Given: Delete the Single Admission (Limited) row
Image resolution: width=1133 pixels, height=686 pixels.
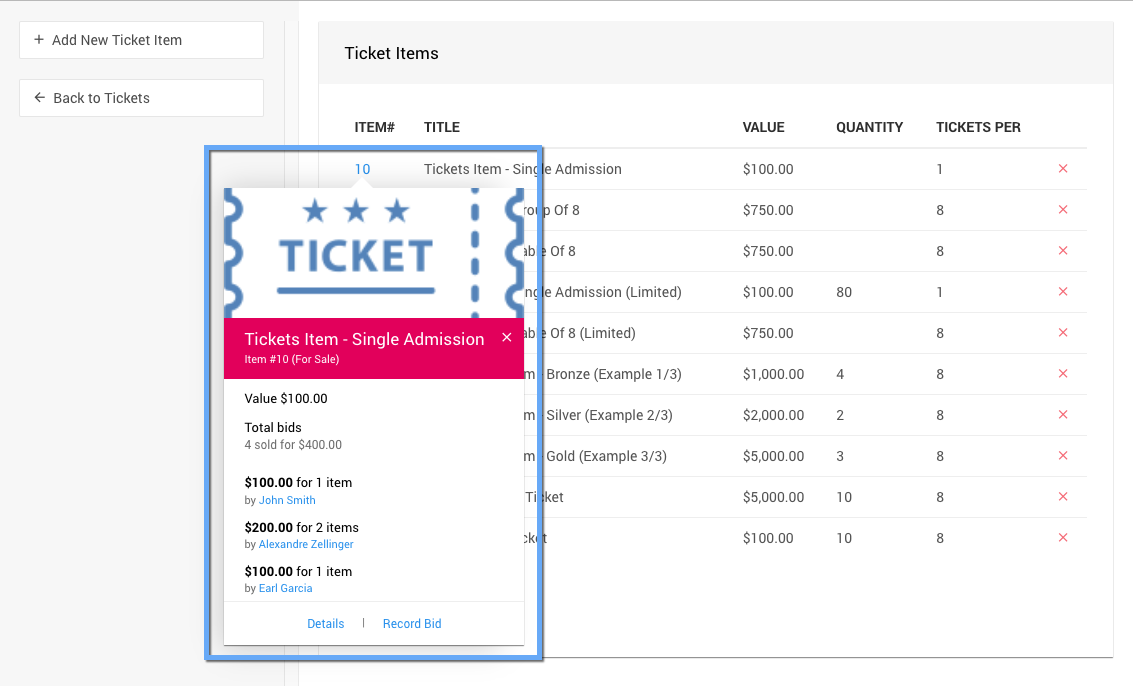Looking at the screenshot, I should (x=1062, y=292).
